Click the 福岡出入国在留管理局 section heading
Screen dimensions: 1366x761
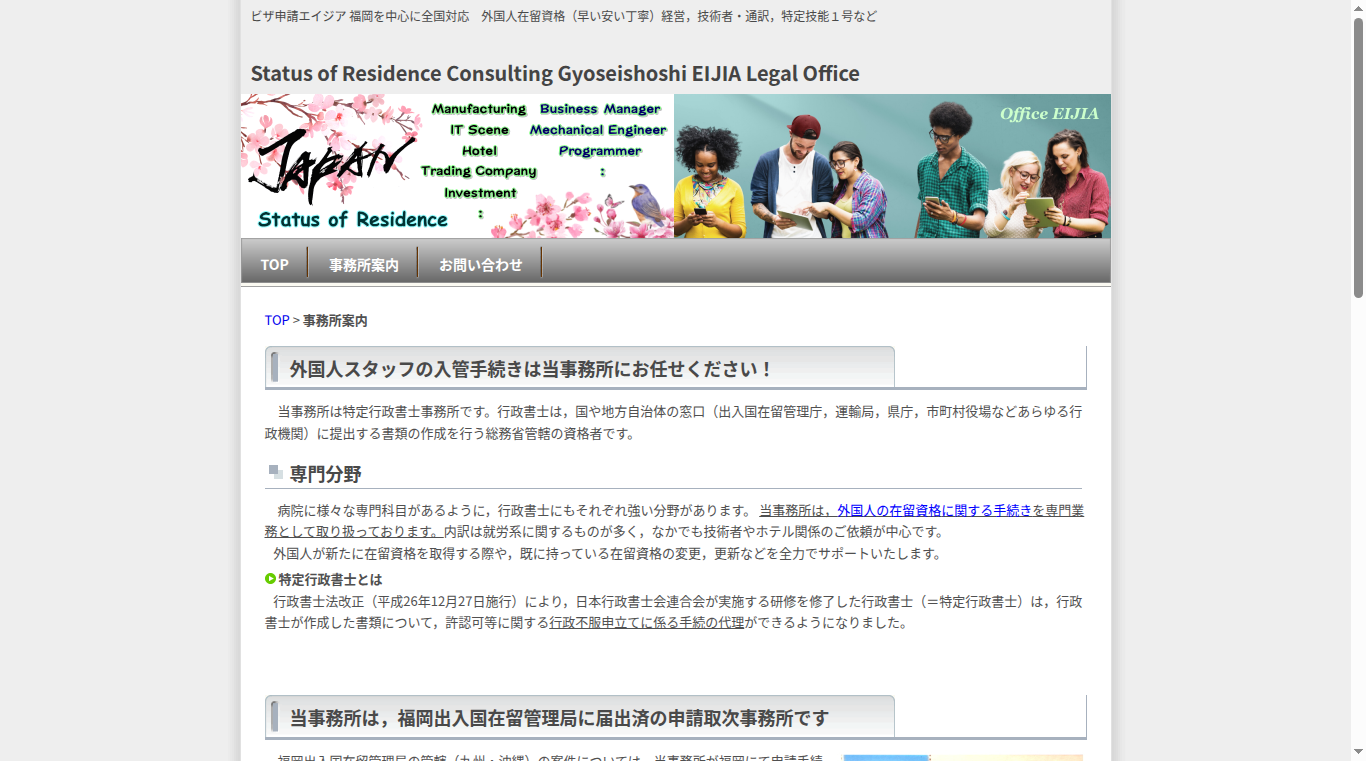(558, 718)
